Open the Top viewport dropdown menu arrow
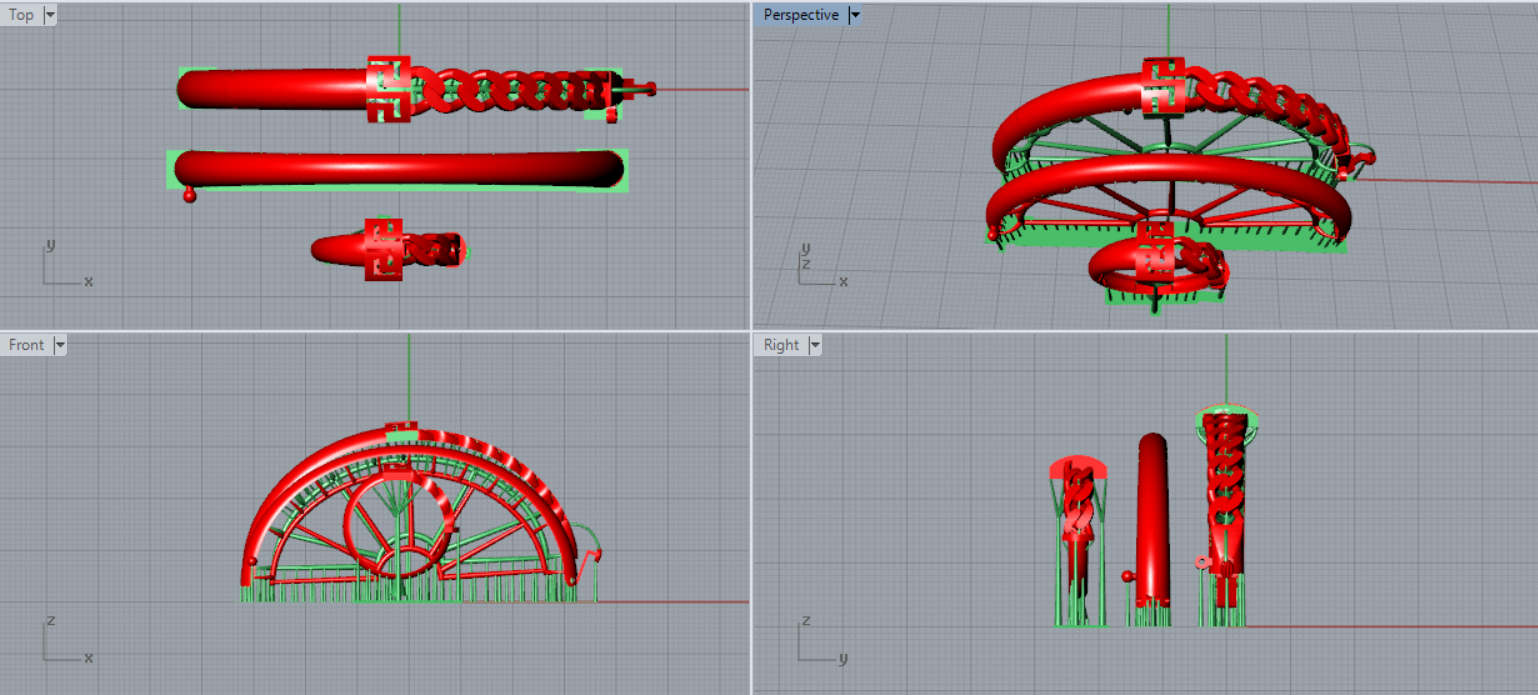1538x695 pixels. pos(50,15)
